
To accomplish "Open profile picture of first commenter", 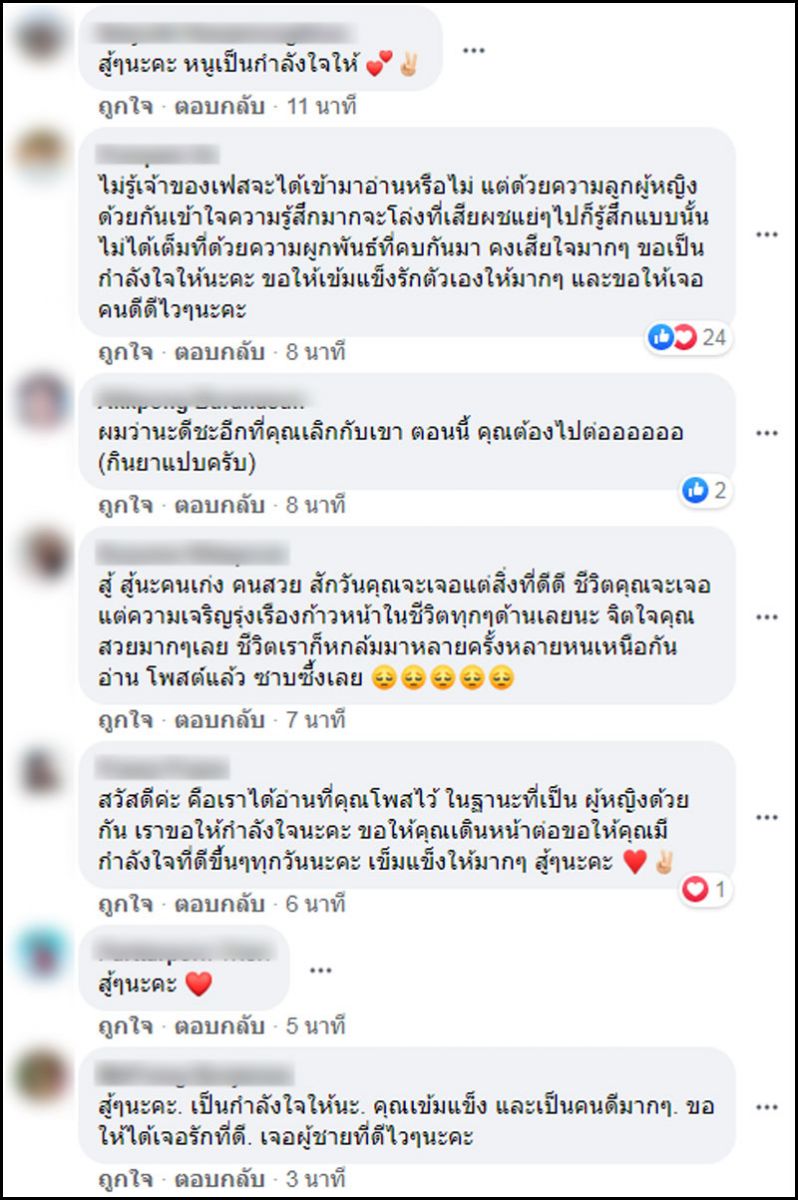I will [42, 40].
